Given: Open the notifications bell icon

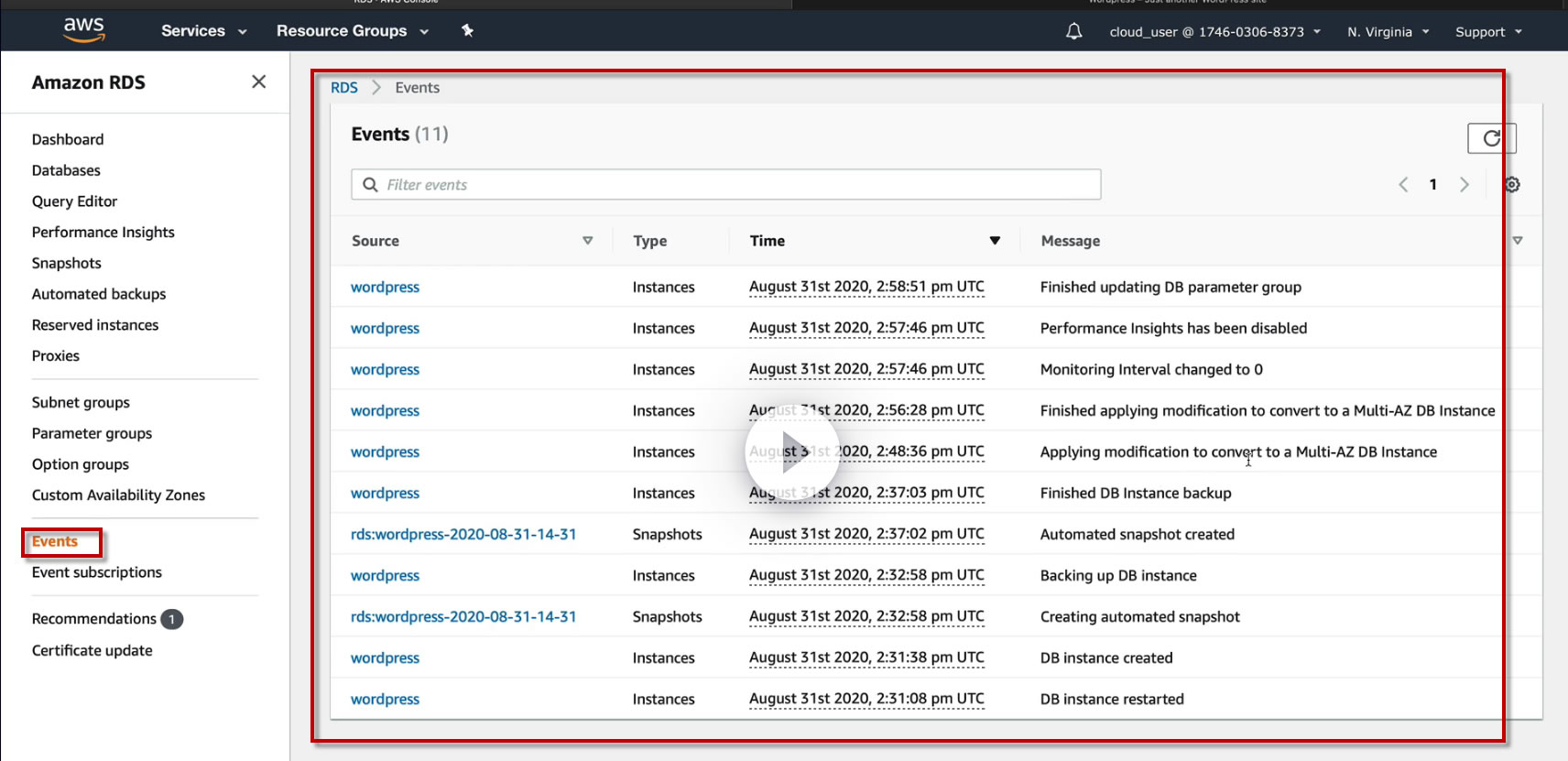Looking at the screenshot, I should point(1074,31).
